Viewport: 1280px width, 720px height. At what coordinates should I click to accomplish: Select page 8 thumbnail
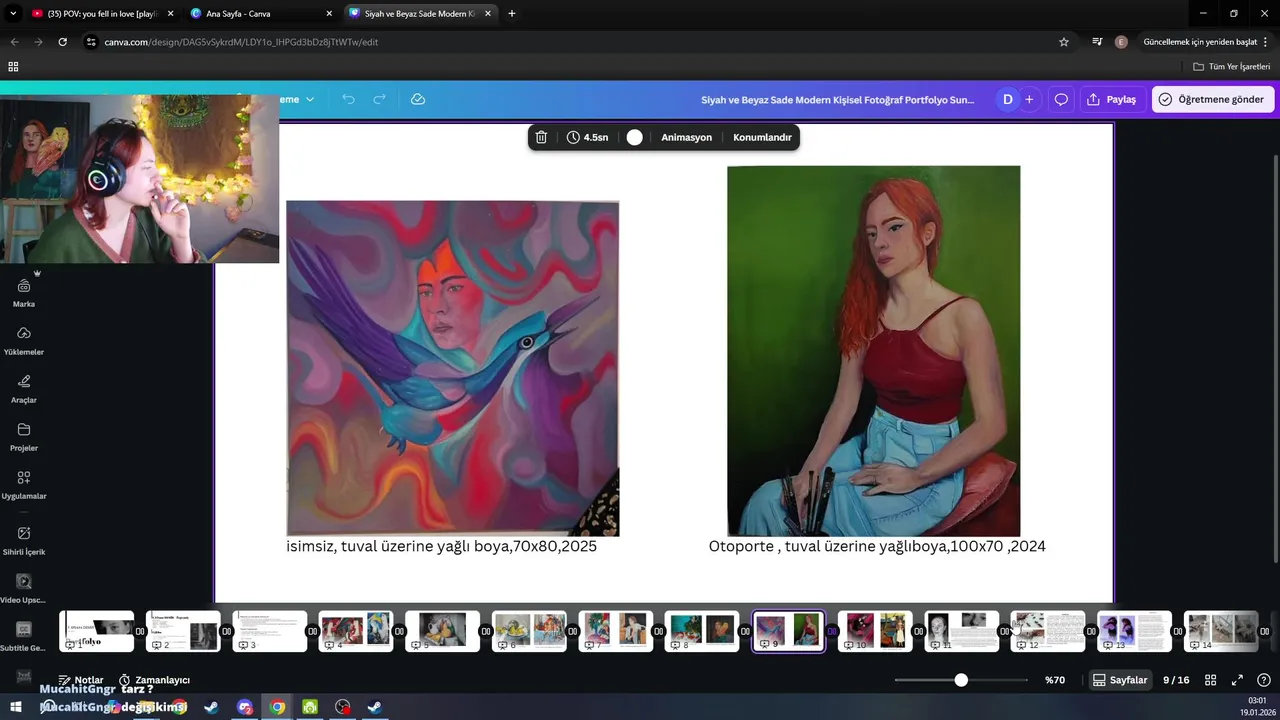tap(702, 631)
